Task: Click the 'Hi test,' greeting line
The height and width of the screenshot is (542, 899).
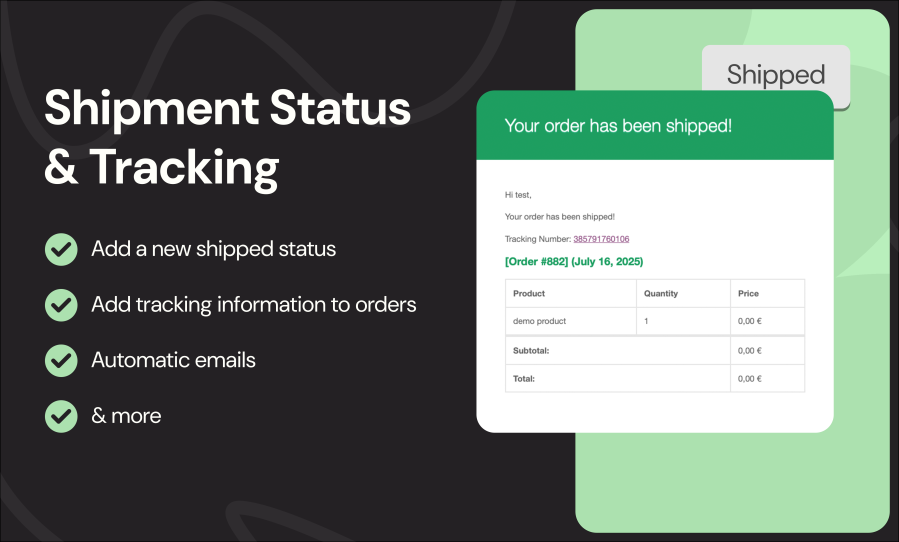Action: coord(518,195)
